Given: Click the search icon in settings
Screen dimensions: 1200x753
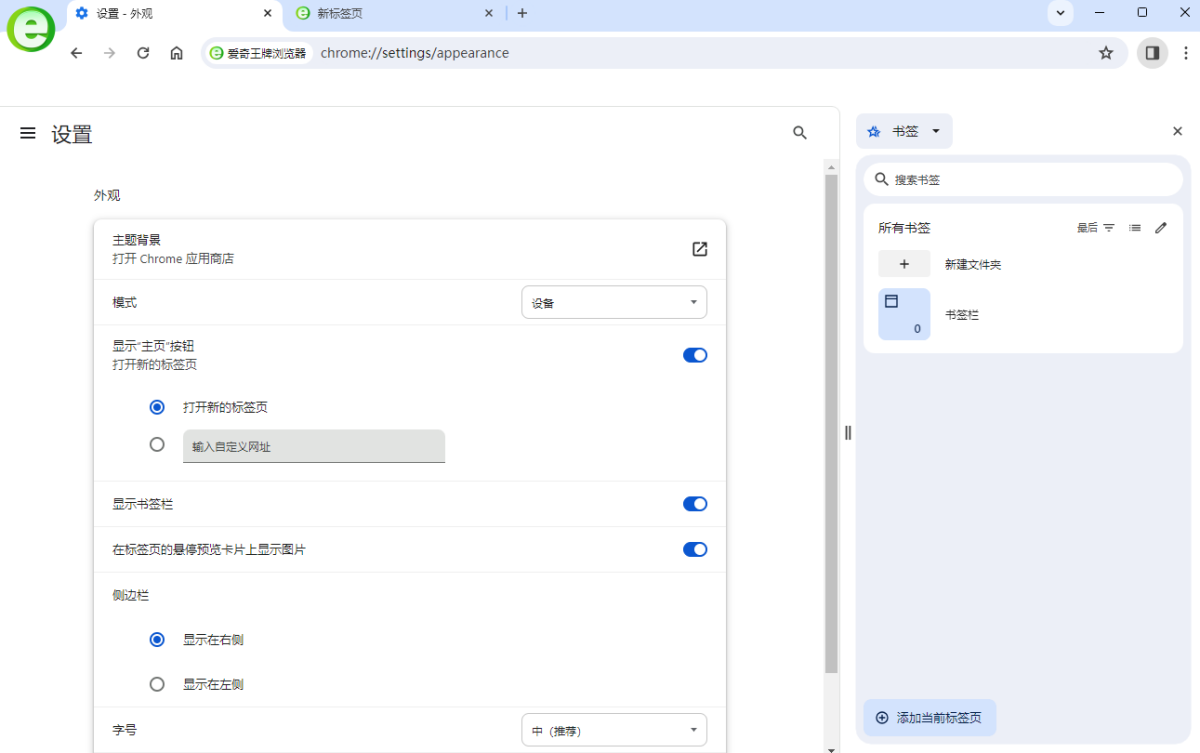Looking at the screenshot, I should [799, 132].
